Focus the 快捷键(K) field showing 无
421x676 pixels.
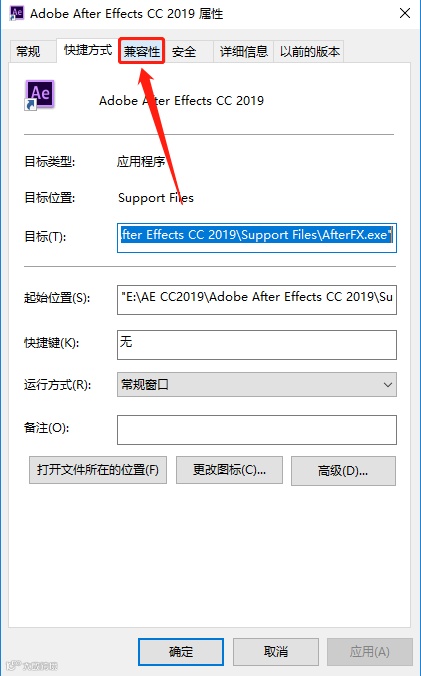click(257, 345)
